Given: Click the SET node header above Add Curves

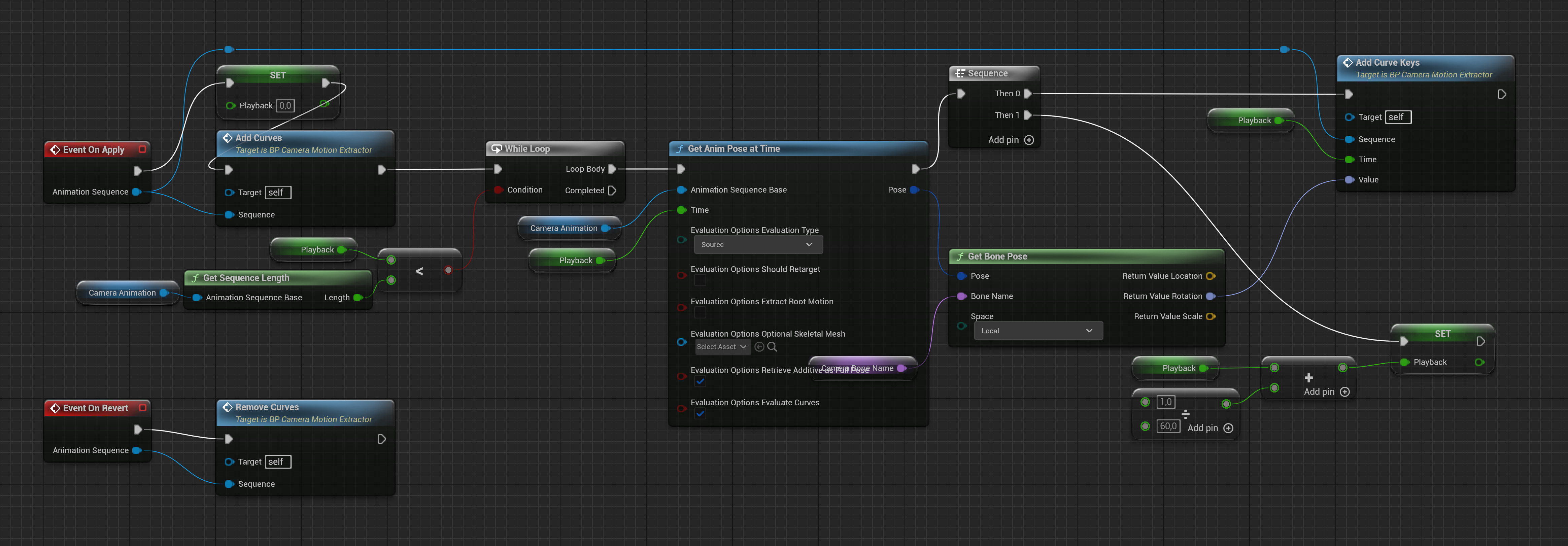Looking at the screenshot, I should pyautogui.click(x=278, y=75).
